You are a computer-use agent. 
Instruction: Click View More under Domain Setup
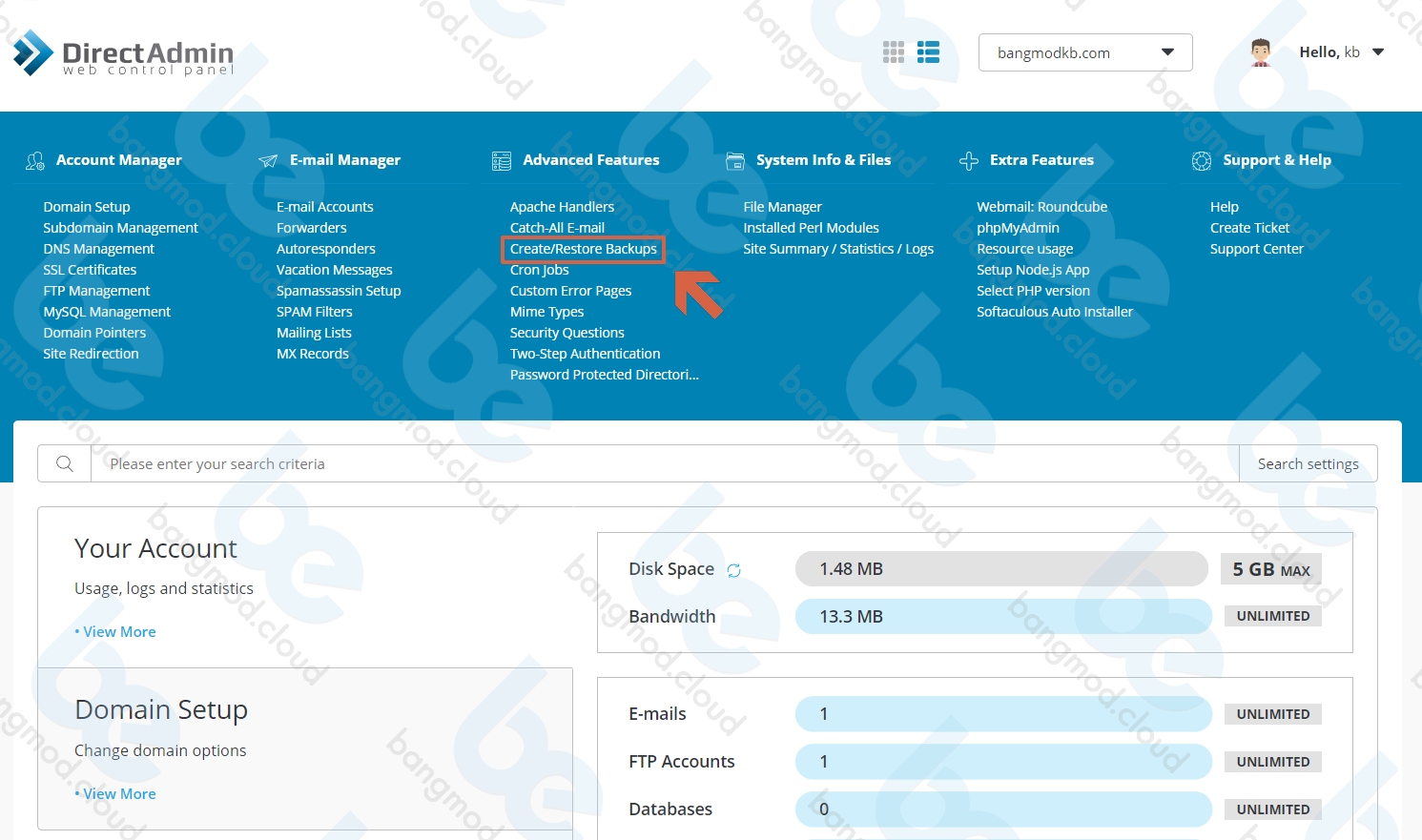pos(119,794)
